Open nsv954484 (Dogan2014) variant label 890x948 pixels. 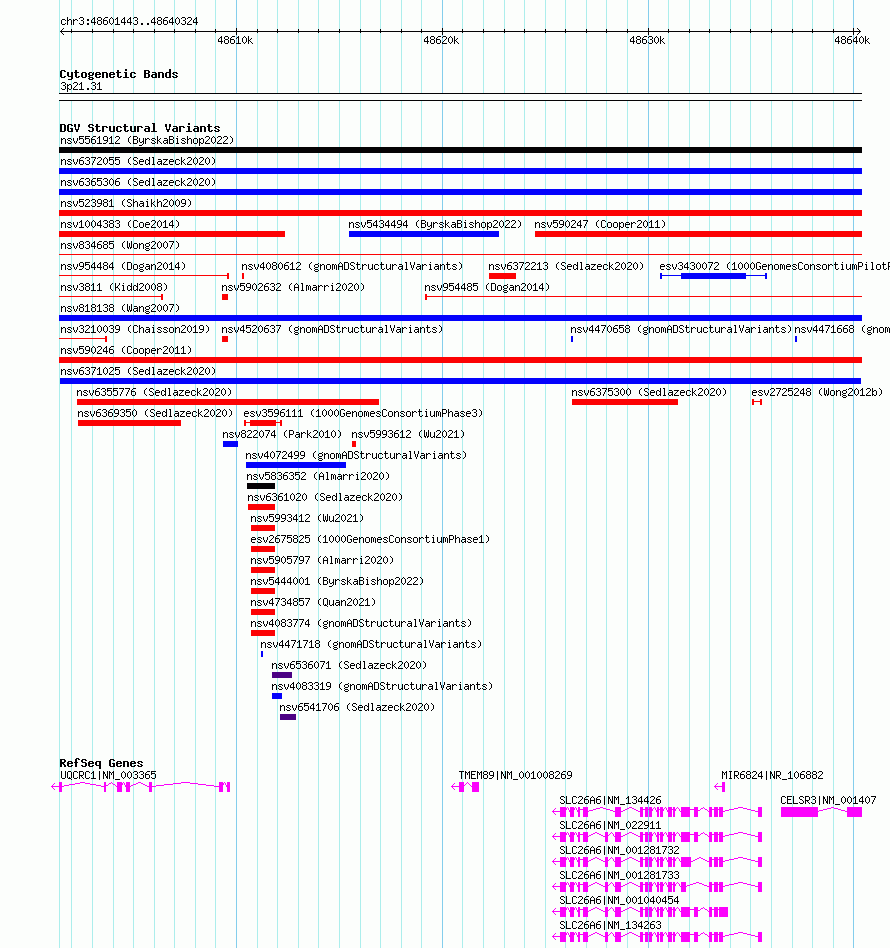[123, 266]
